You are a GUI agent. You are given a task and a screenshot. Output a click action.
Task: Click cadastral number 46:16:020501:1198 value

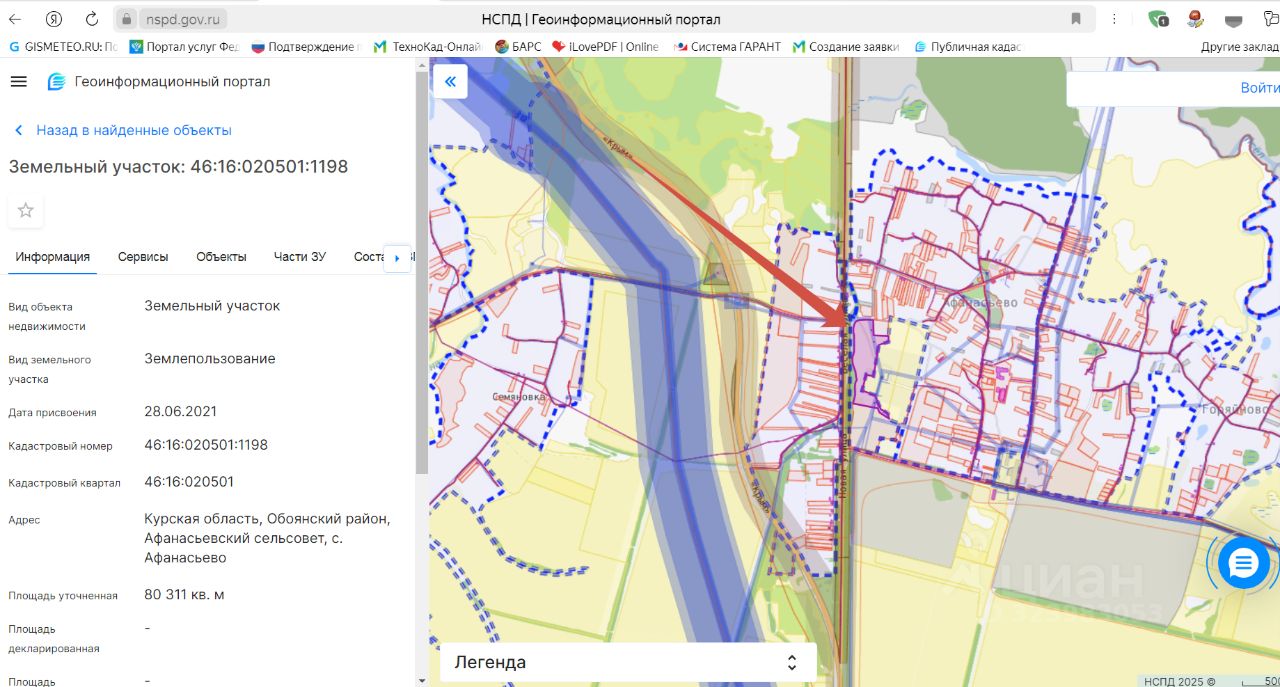tap(206, 445)
